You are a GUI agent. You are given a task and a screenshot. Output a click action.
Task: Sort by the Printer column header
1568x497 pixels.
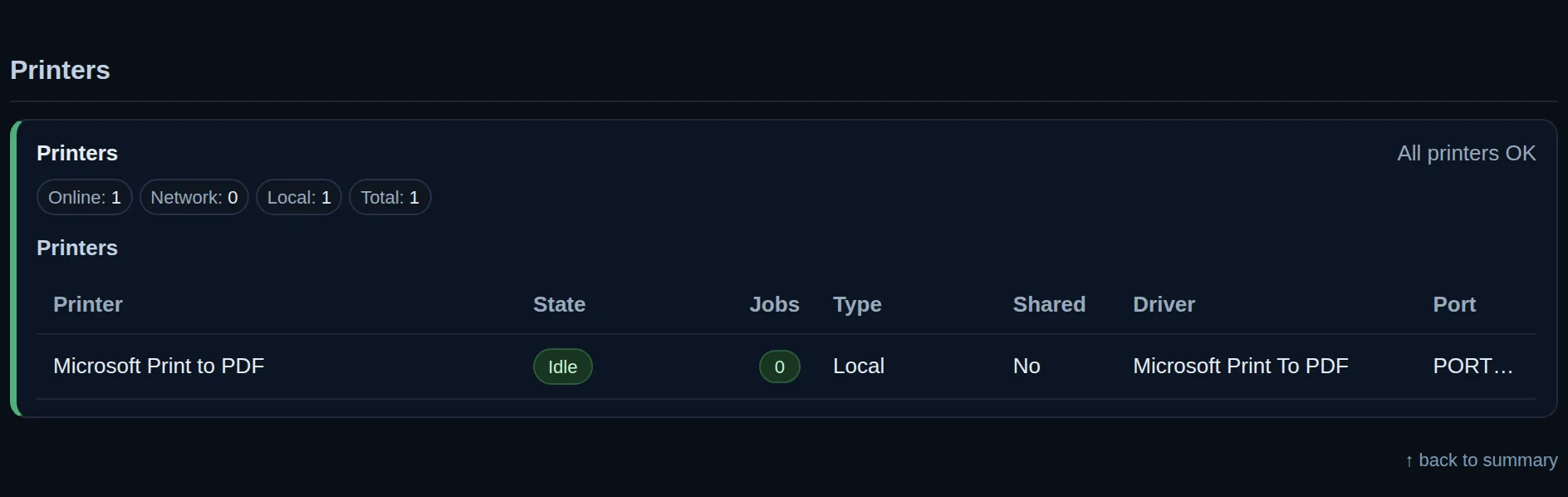click(88, 304)
